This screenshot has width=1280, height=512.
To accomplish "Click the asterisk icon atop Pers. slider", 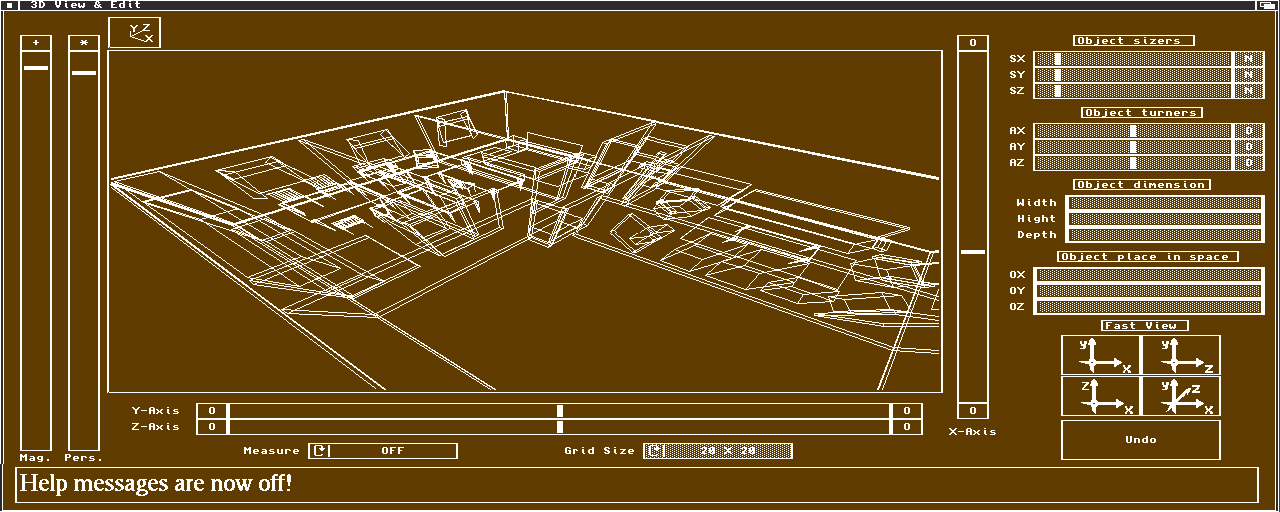I will click(x=84, y=43).
